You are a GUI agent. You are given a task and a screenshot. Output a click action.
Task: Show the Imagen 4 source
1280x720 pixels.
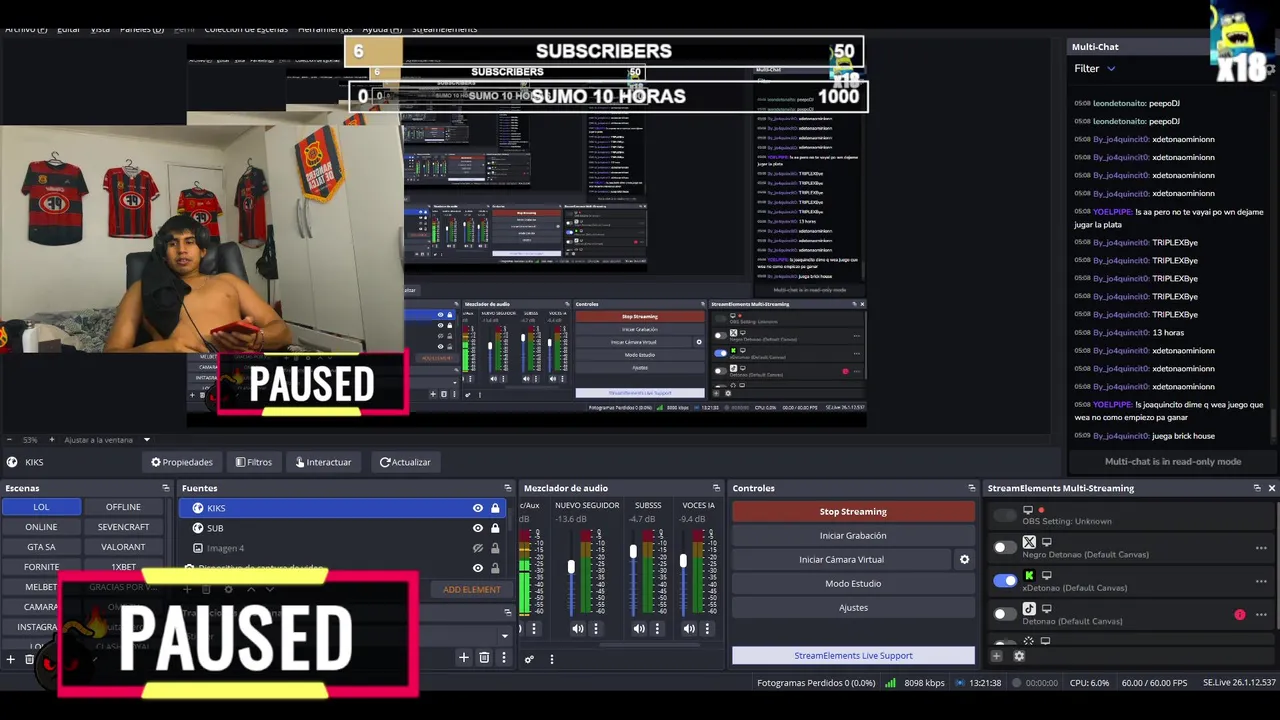click(478, 548)
